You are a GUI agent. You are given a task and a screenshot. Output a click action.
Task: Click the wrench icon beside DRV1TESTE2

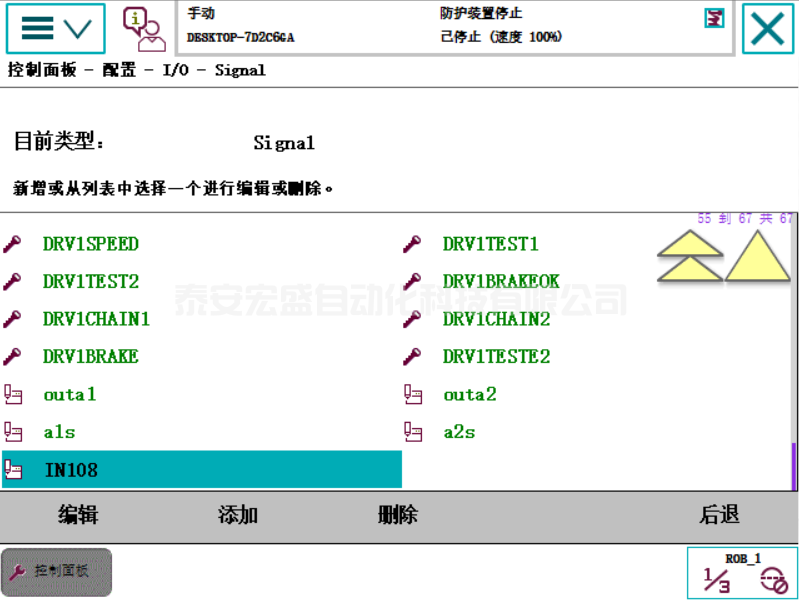click(412, 356)
